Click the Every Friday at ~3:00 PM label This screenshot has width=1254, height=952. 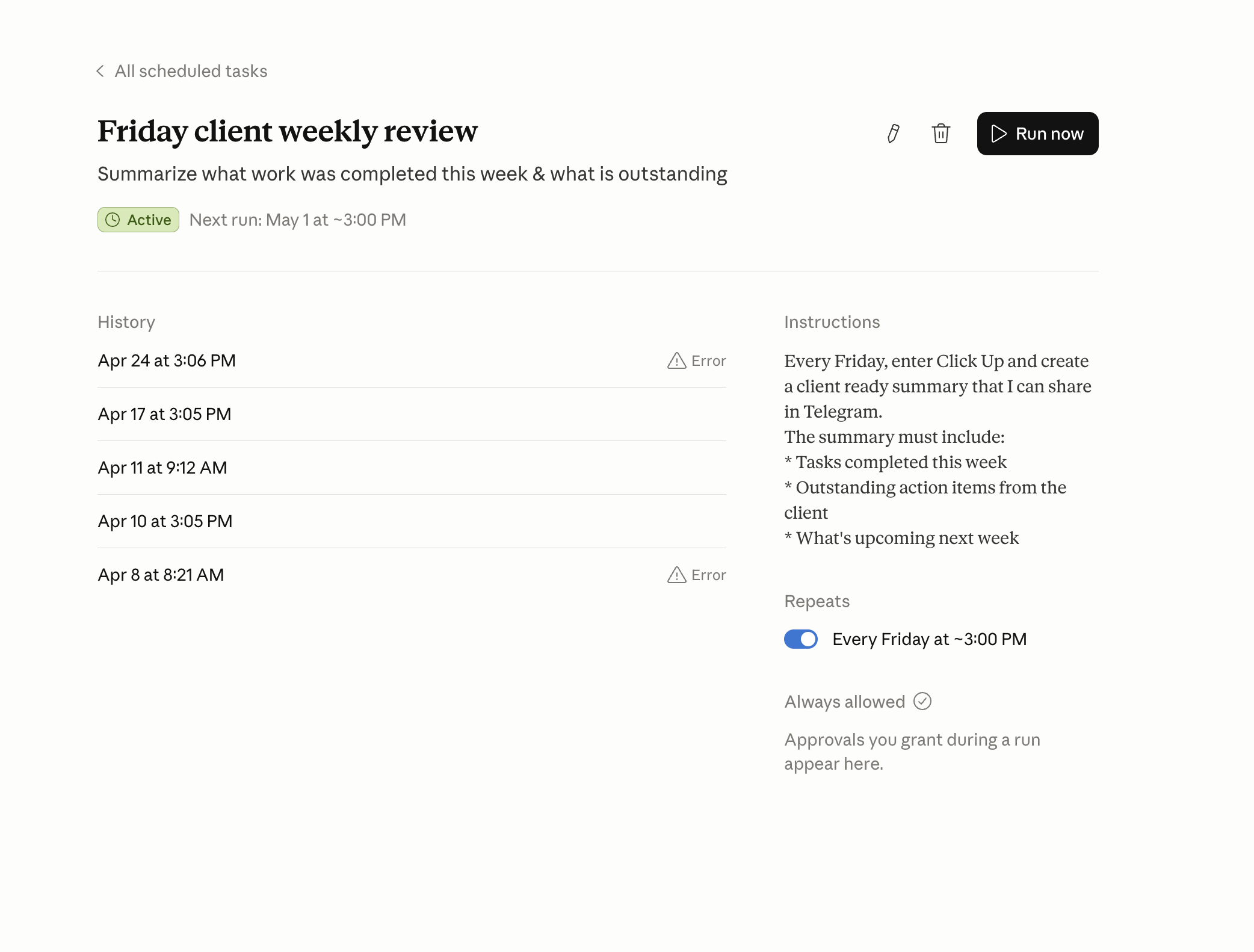coord(929,639)
